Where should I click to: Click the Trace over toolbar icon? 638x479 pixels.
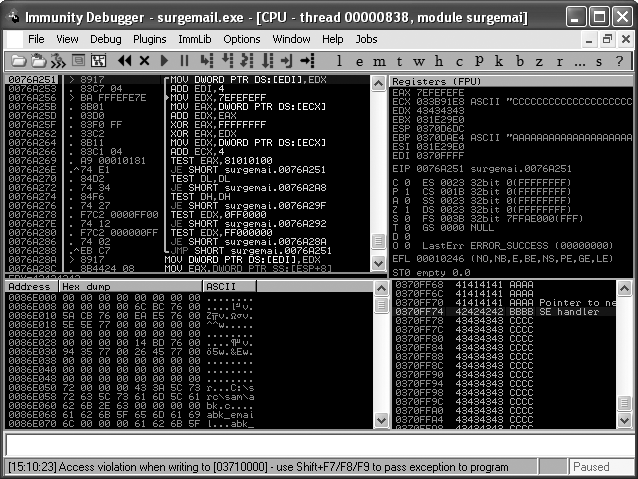(267, 61)
